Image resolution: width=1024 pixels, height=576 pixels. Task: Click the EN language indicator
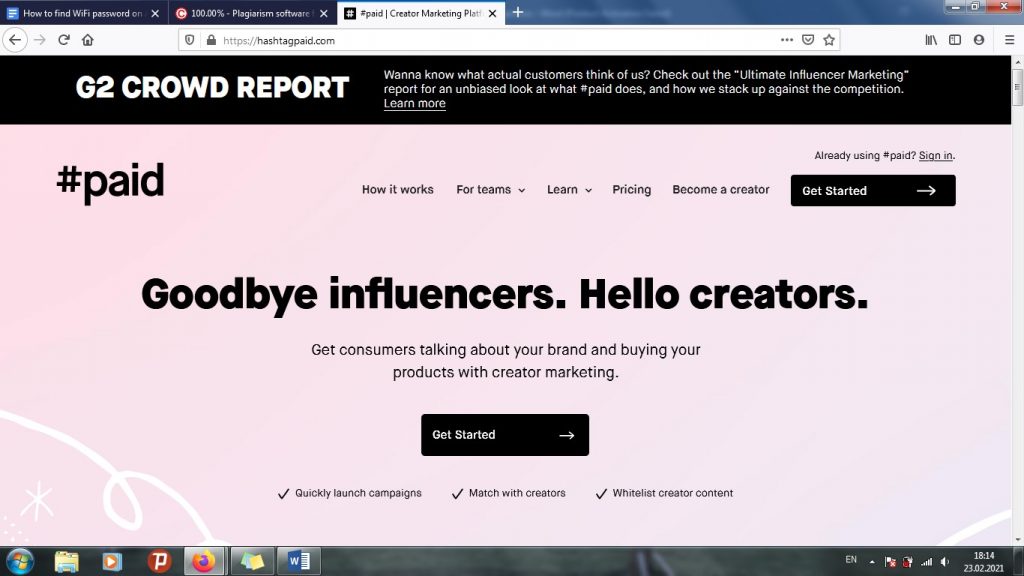[851, 560]
